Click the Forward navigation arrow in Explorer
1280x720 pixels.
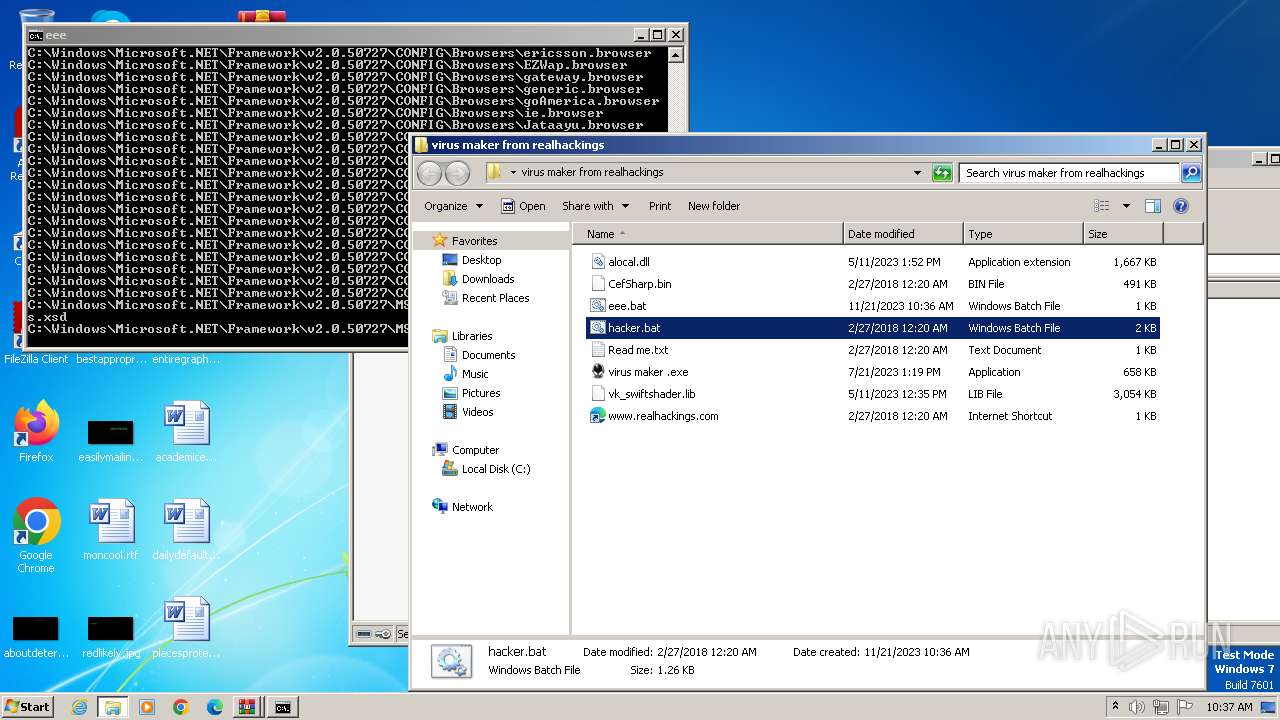[x=457, y=173]
